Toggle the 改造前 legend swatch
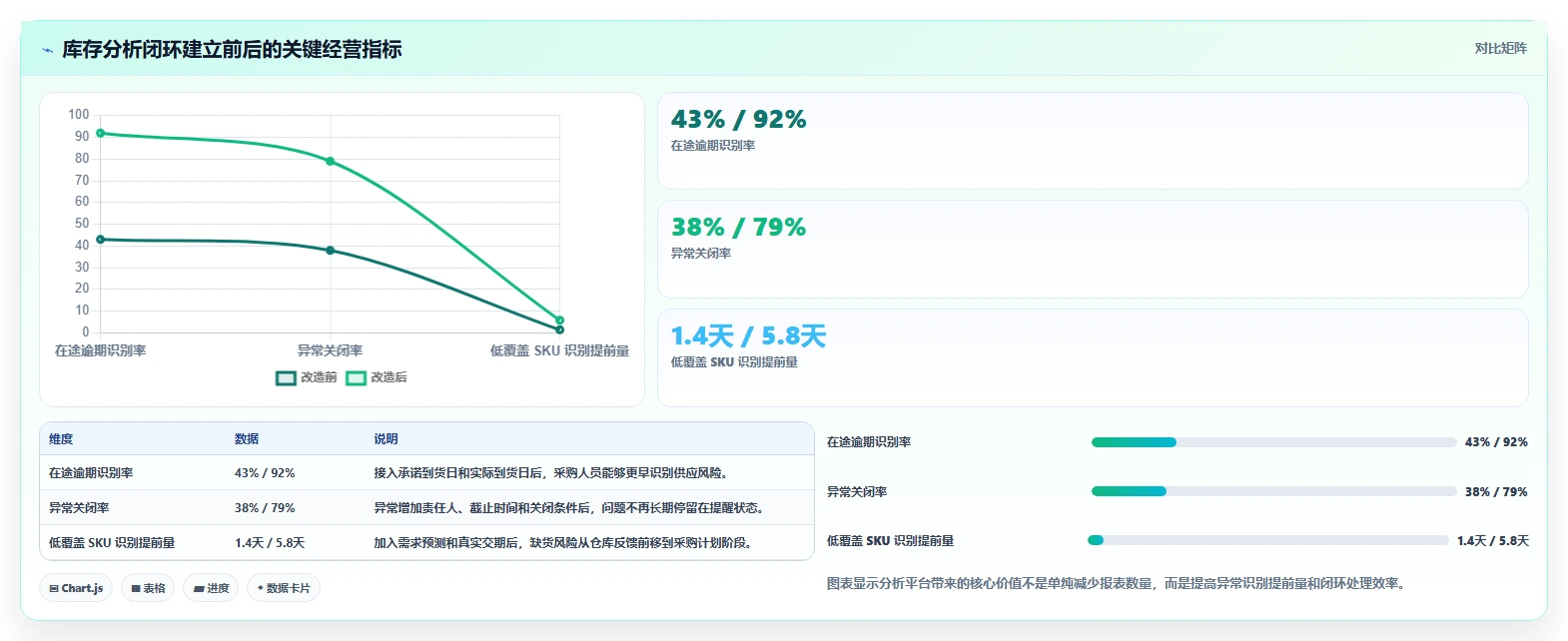 pyautogui.click(x=286, y=377)
